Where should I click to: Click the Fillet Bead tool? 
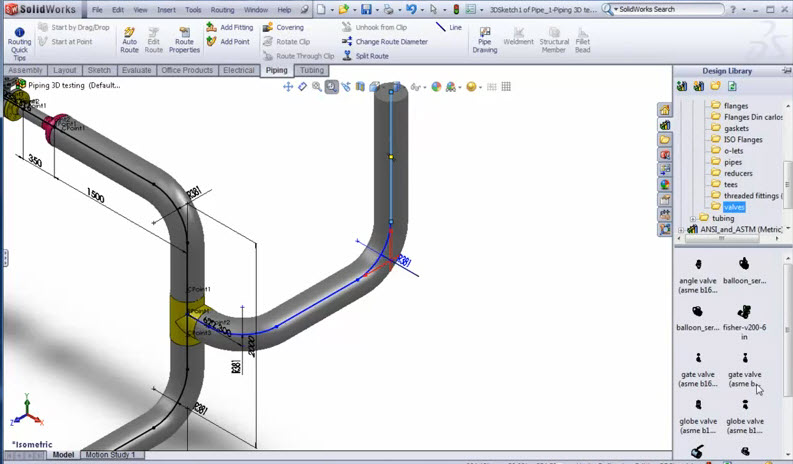click(583, 40)
